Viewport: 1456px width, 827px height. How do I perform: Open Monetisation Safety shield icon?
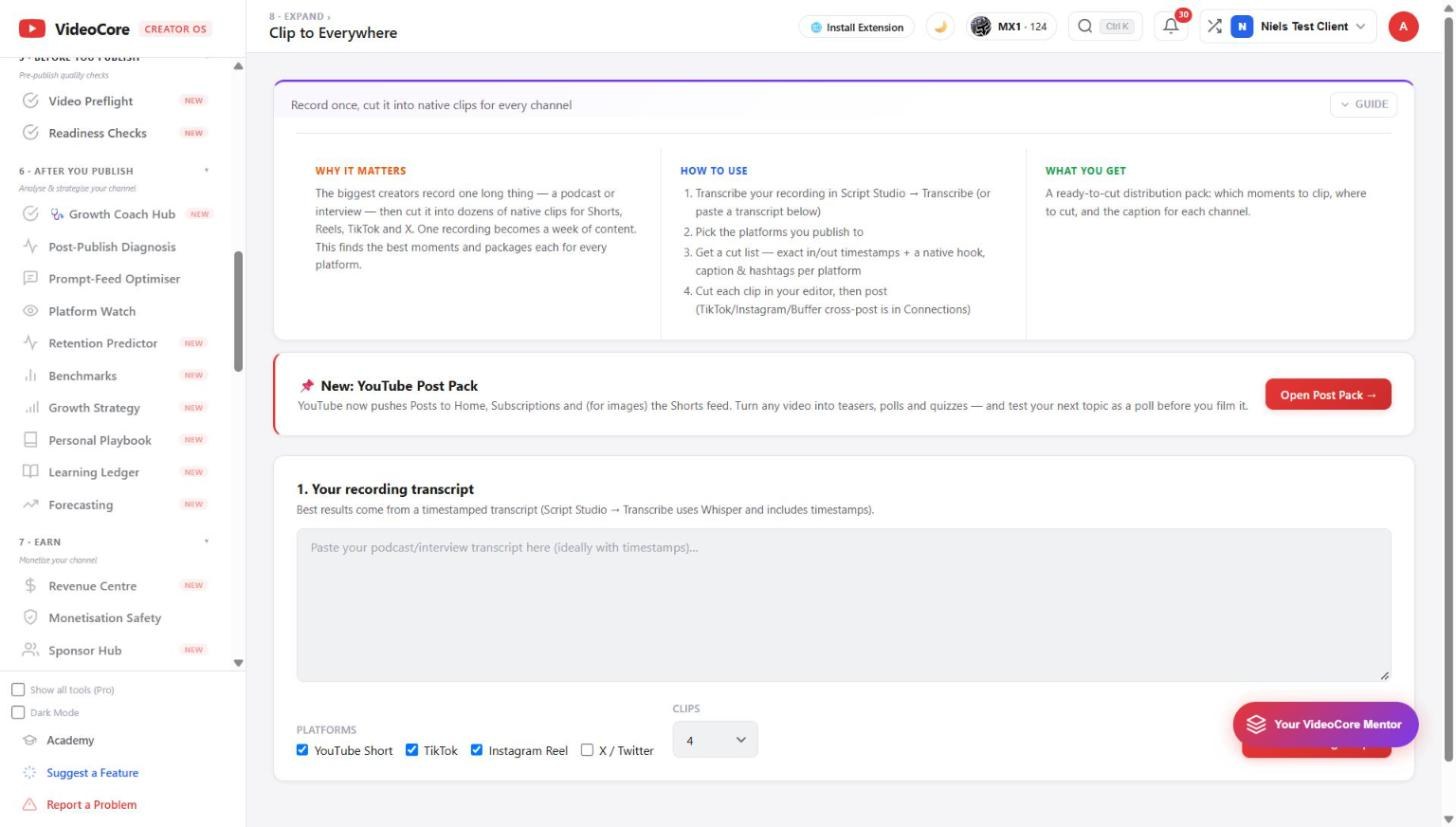(x=30, y=618)
